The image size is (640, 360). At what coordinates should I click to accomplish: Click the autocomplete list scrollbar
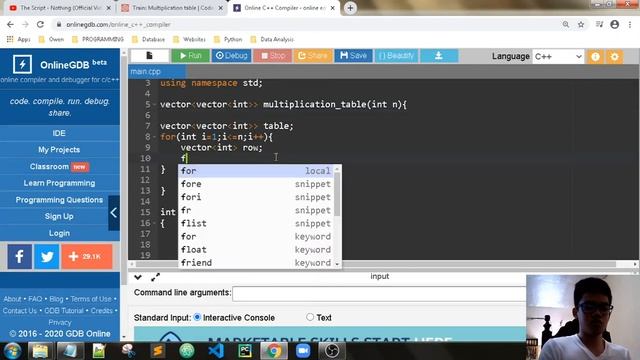click(x=337, y=194)
